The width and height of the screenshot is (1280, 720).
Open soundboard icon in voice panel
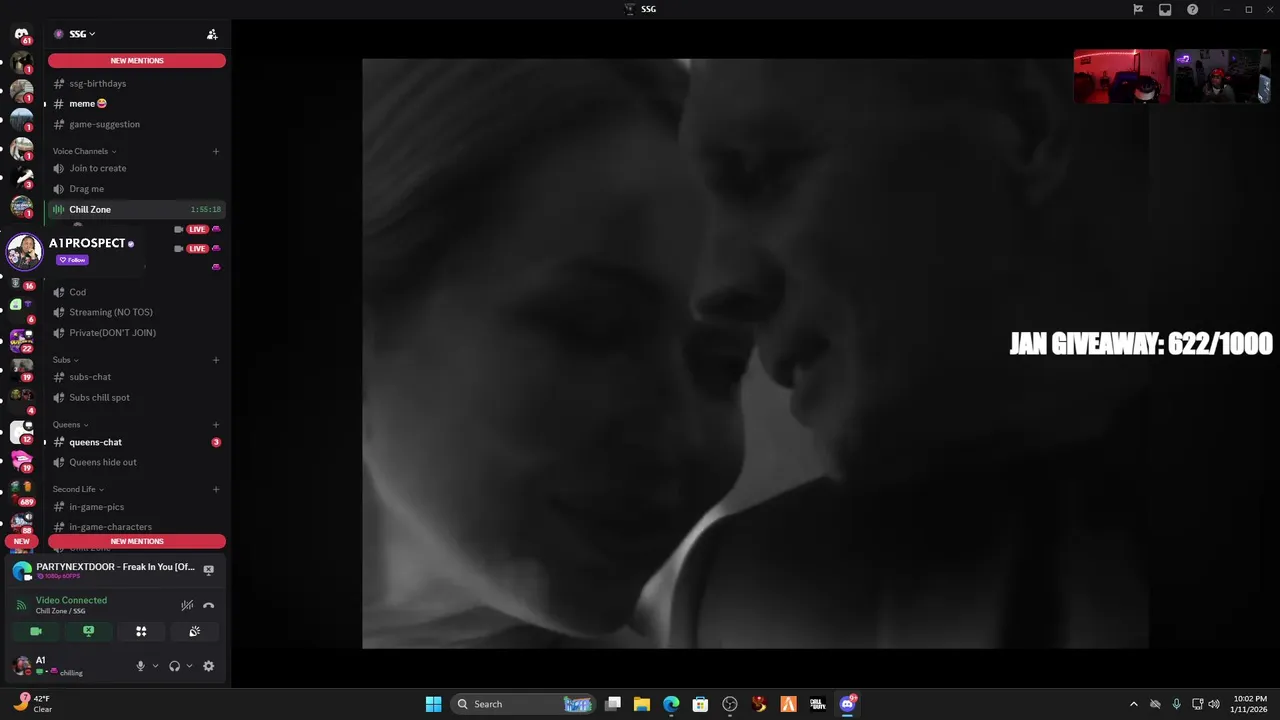tap(194, 631)
